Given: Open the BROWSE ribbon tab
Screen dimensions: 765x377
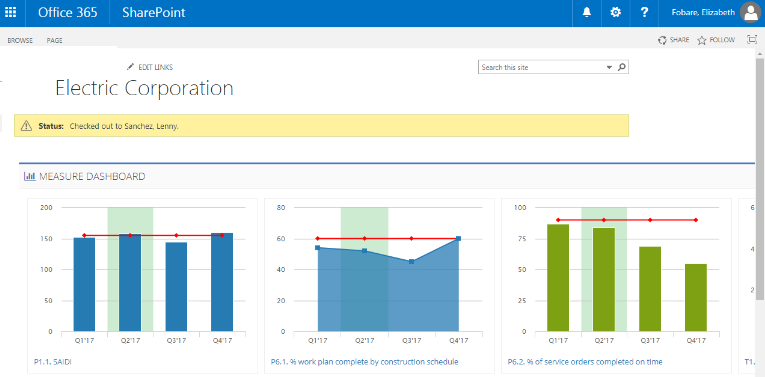Looking at the screenshot, I should point(20,40).
